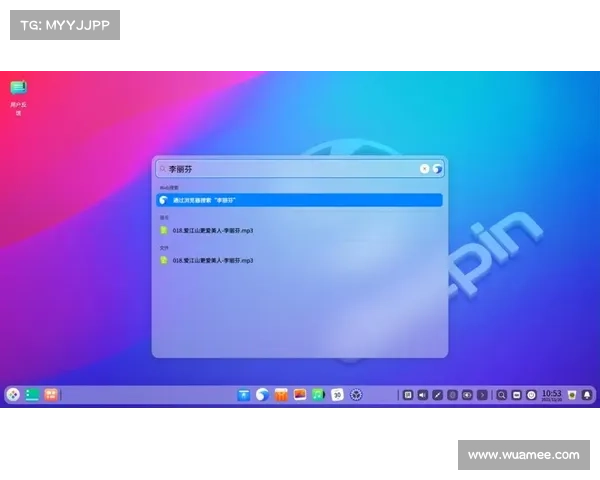Open the notification bell in the tray
The width and height of the screenshot is (600, 480).
coord(587,395)
